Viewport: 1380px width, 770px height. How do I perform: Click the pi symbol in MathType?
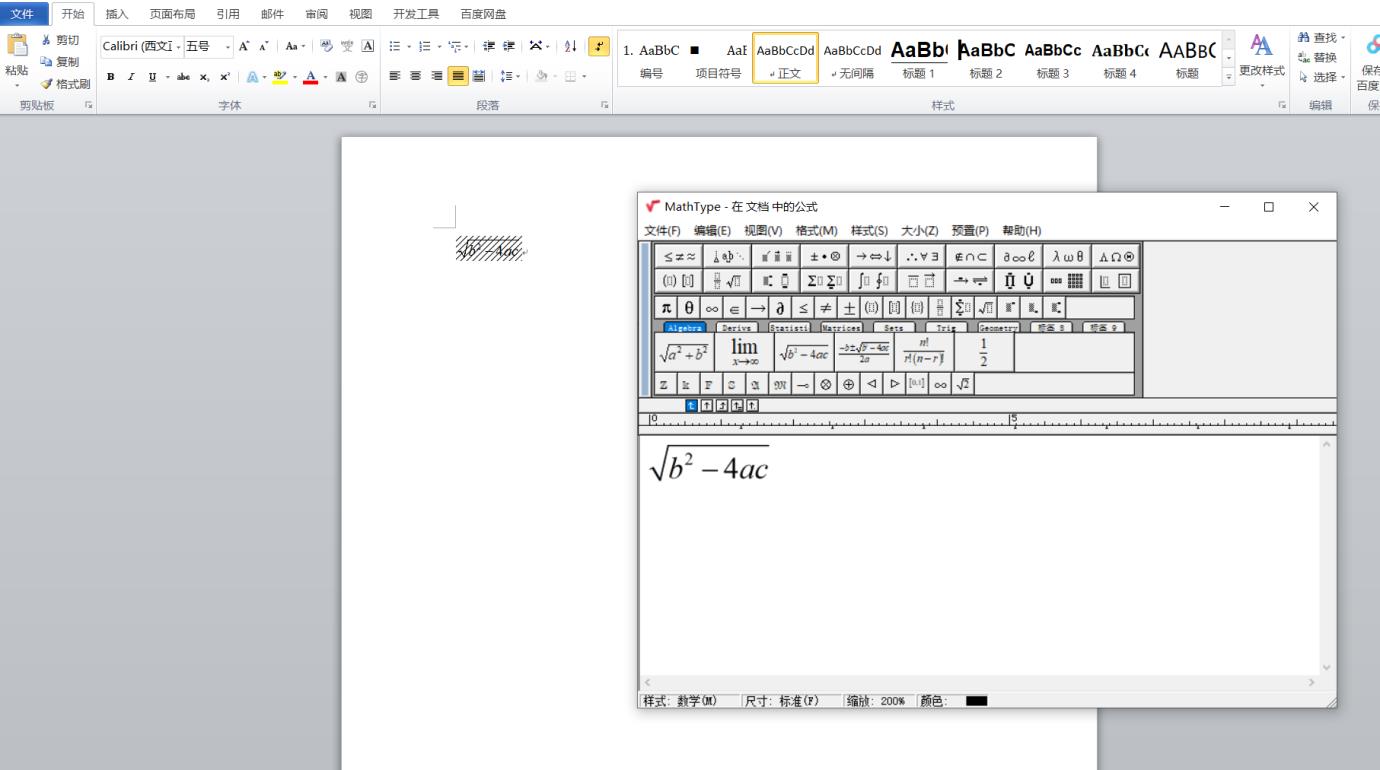pyautogui.click(x=667, y=308)
